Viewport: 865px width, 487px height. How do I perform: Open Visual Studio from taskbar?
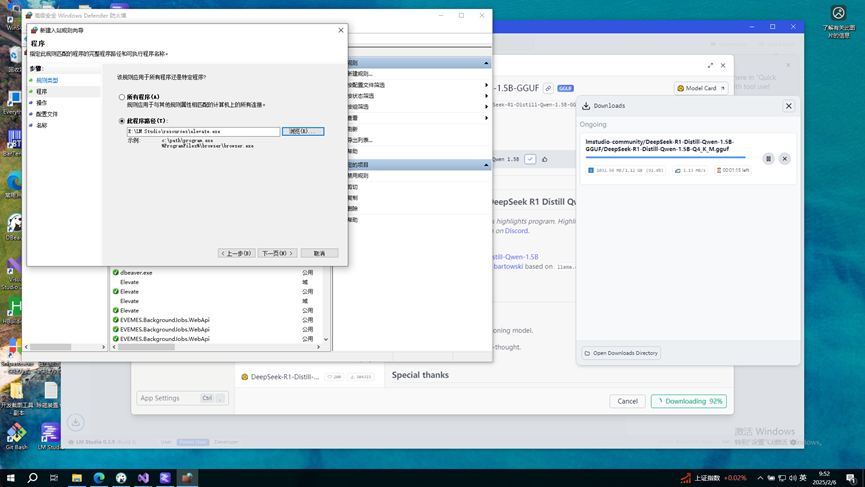(x=143, y=478)
